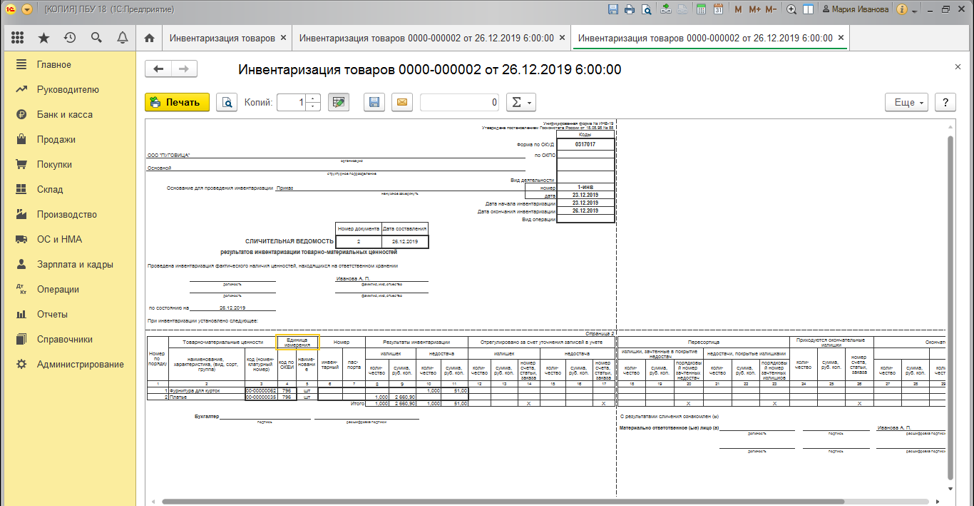The image size is (974, 506).
Task: Go to the Home page icon
Action: 149,38
